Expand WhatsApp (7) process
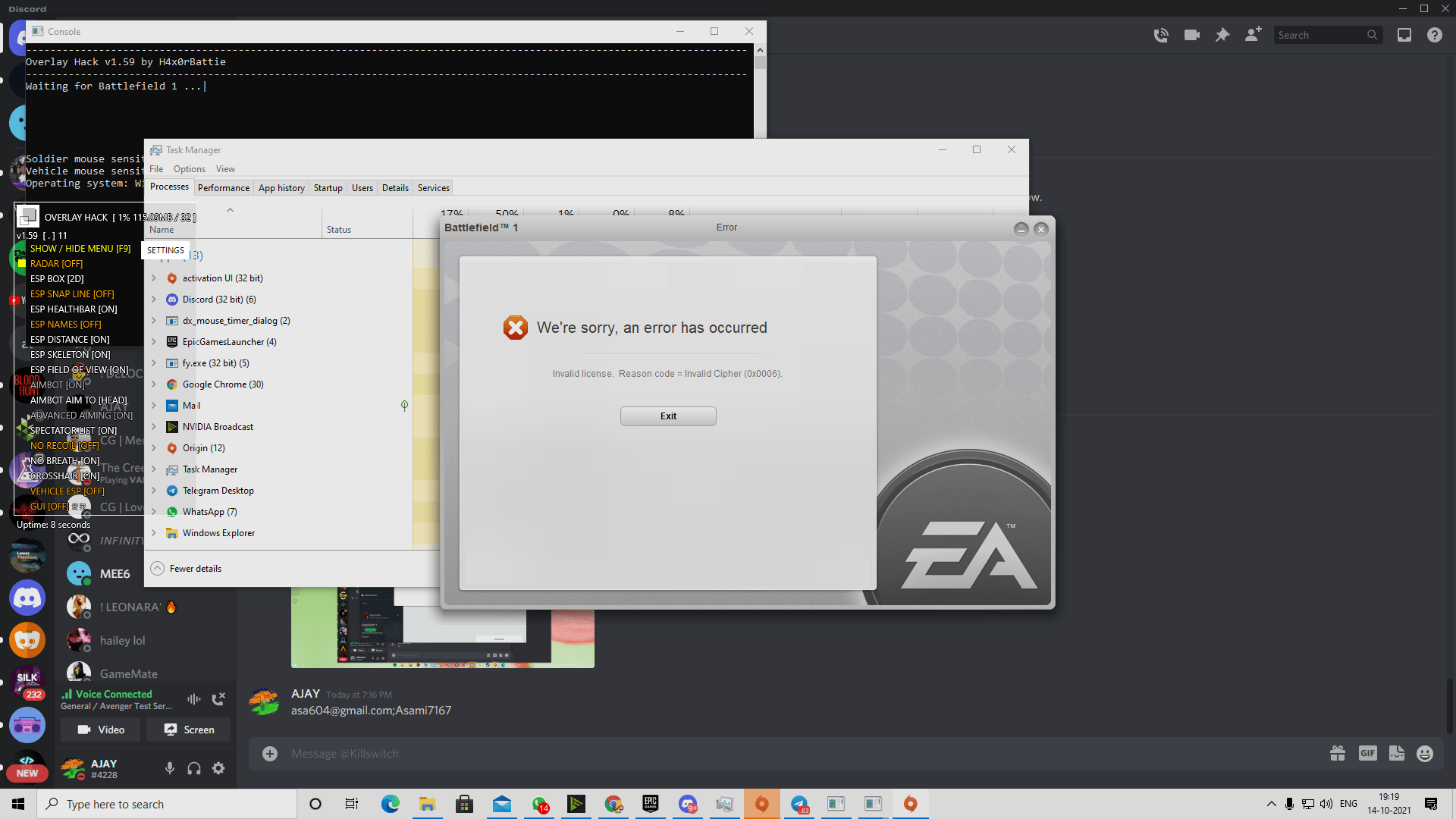Screen dimensions: 1456x819 point(154,512)
